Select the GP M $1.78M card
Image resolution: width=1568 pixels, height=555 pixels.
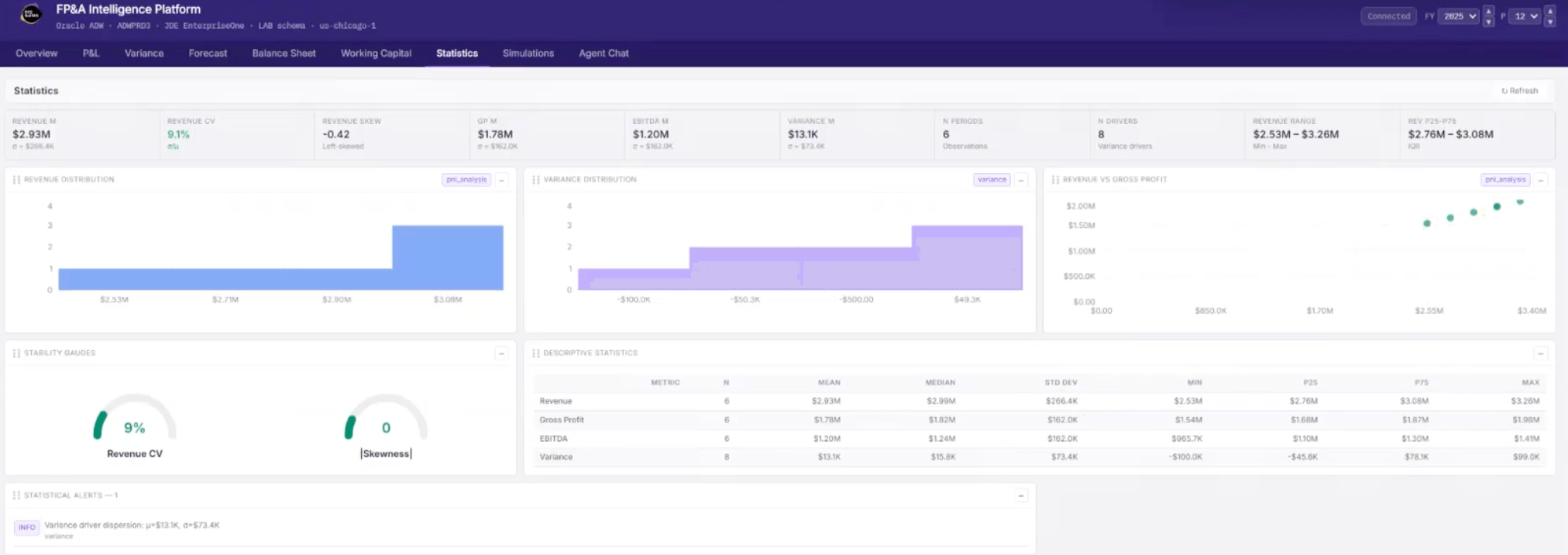[547, 135]
